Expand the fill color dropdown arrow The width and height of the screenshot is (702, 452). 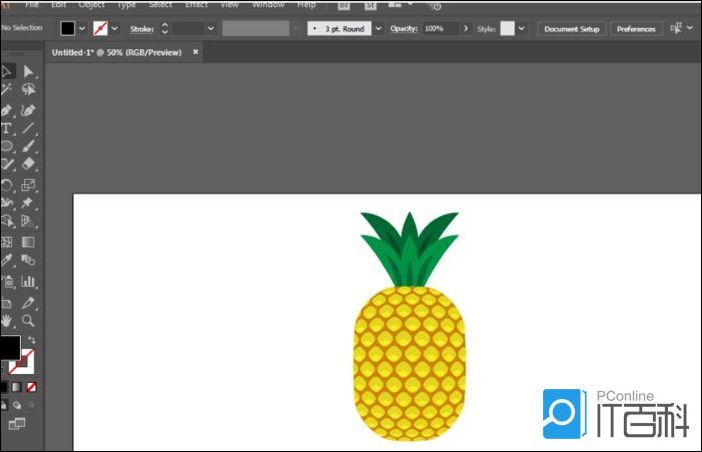[x=82, y=29]
